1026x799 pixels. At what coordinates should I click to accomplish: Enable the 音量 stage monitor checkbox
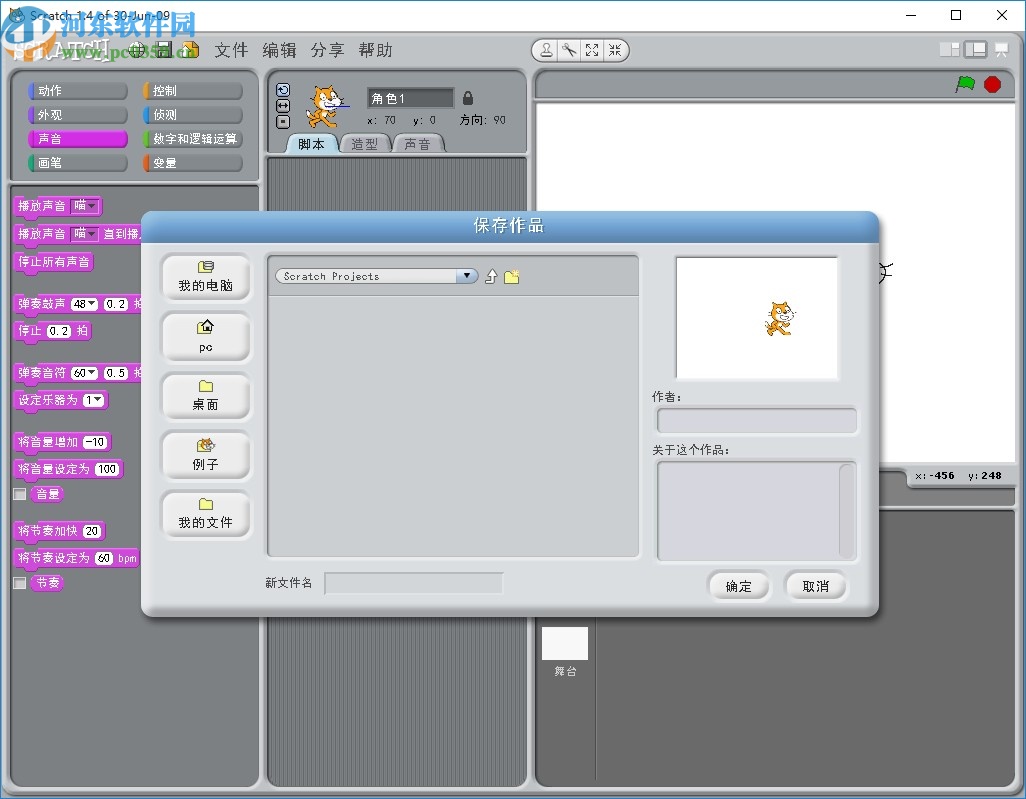(21, 494)
